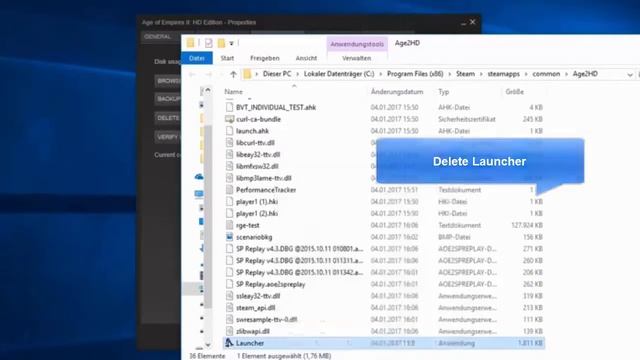Expand chevron right after Lokaler Datenträger (C:)

(x=381, y=74)
